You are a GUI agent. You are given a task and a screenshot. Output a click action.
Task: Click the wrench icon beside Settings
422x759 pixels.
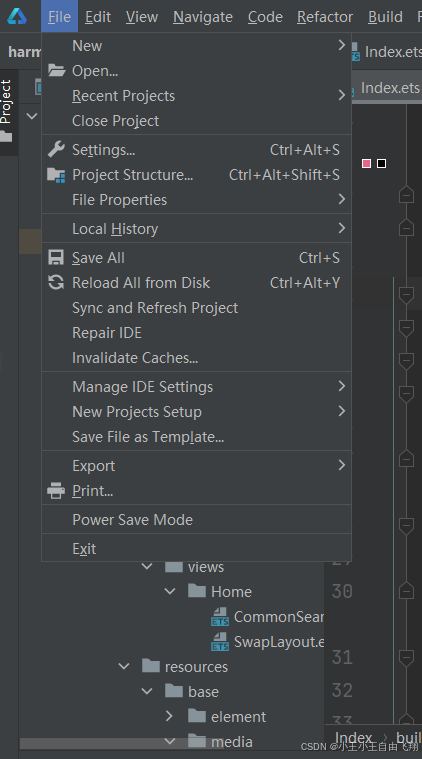point(56,150)
